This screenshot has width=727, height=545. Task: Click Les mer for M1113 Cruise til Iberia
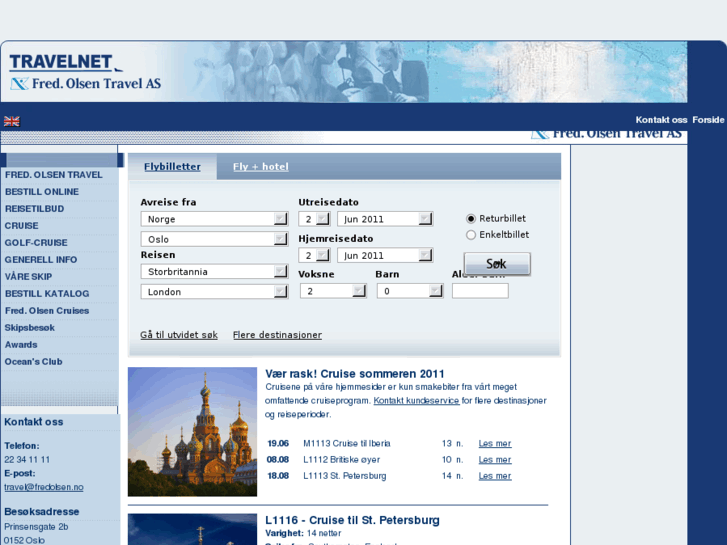495,443
